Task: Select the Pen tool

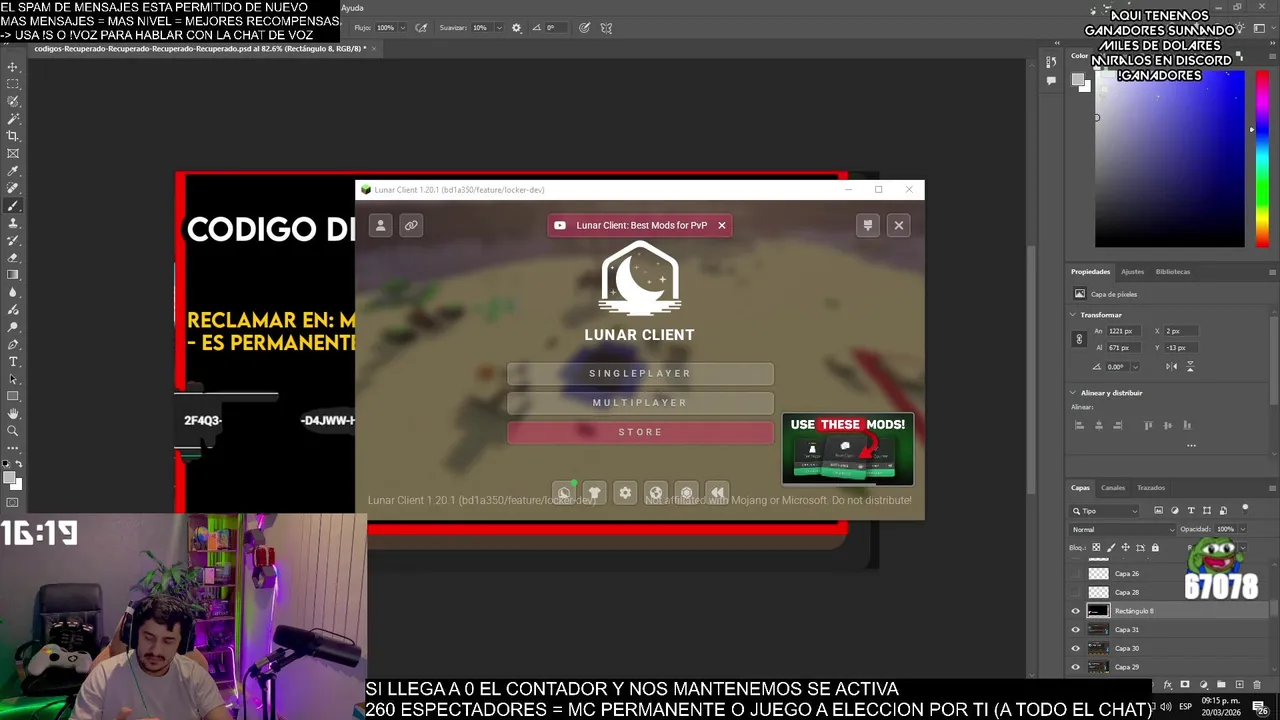Action: click(13, 344)
